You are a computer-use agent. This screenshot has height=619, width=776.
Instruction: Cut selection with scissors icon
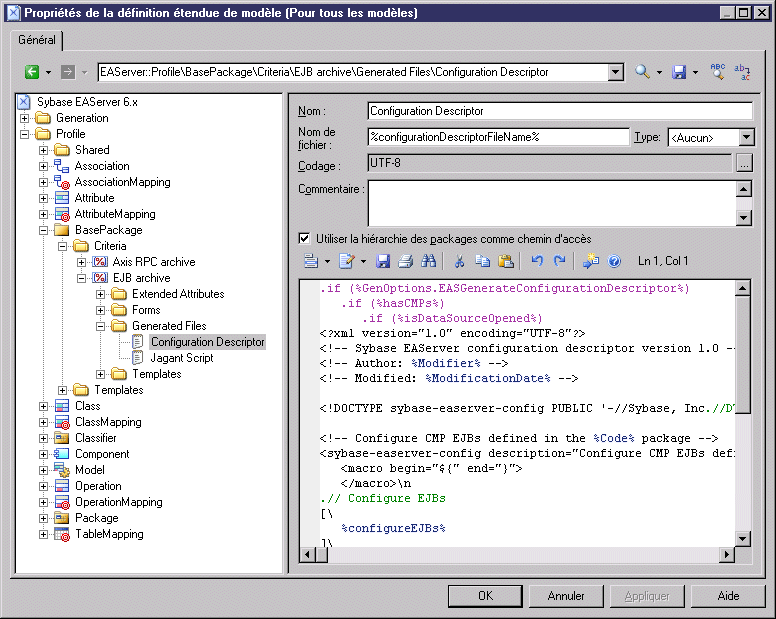[459, 261]
